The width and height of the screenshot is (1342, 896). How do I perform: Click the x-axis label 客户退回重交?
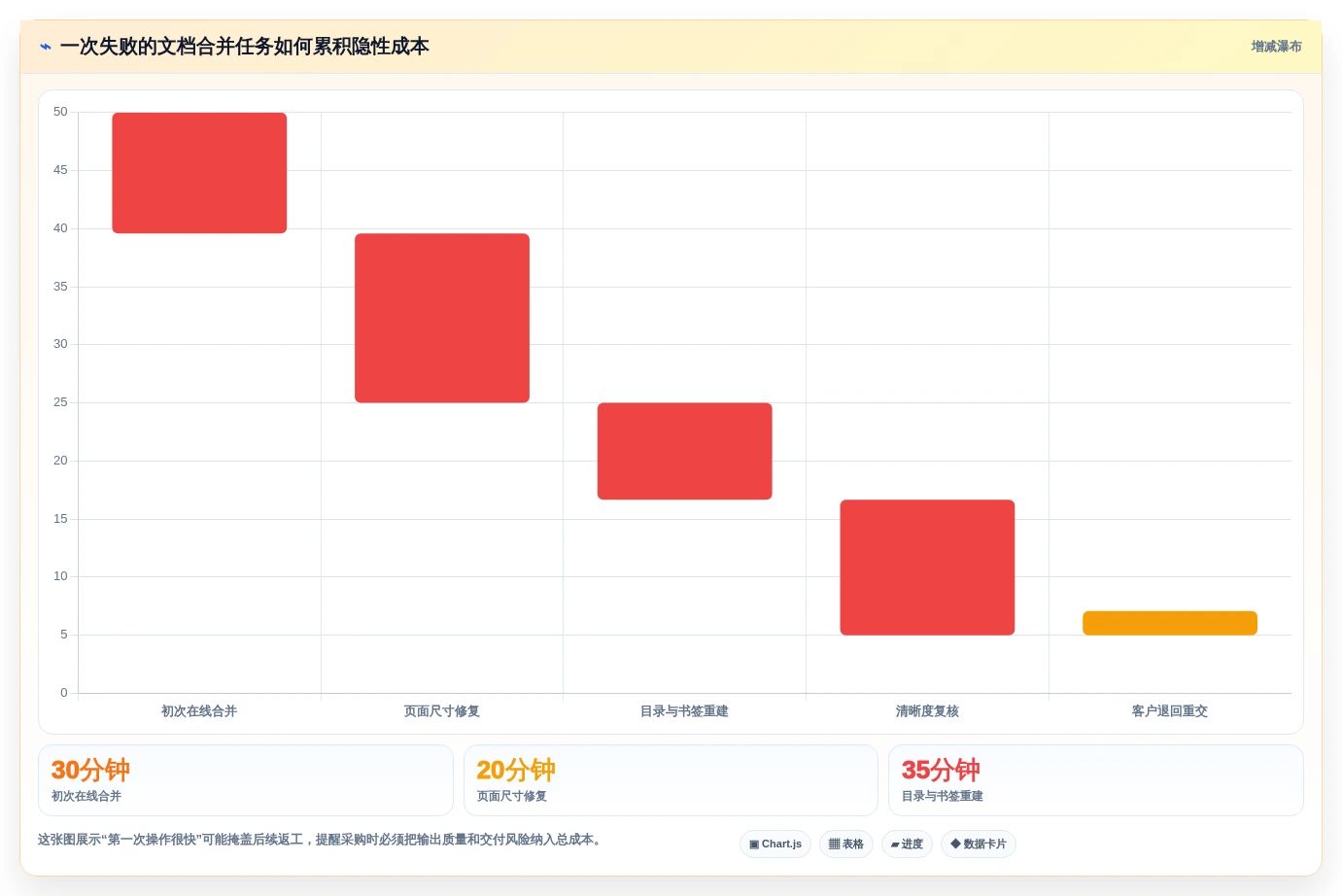[x=1170, y=711]
